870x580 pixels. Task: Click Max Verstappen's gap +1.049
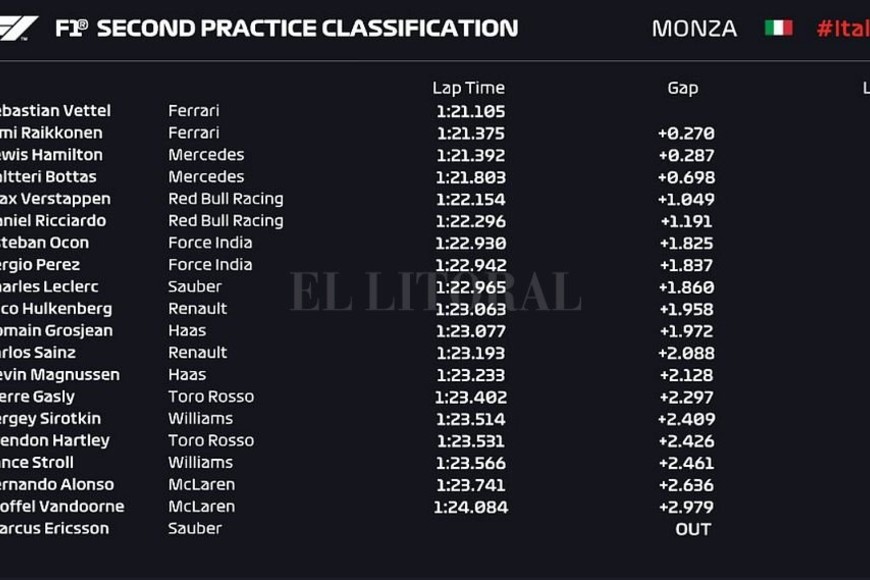[x=686, y=199]
